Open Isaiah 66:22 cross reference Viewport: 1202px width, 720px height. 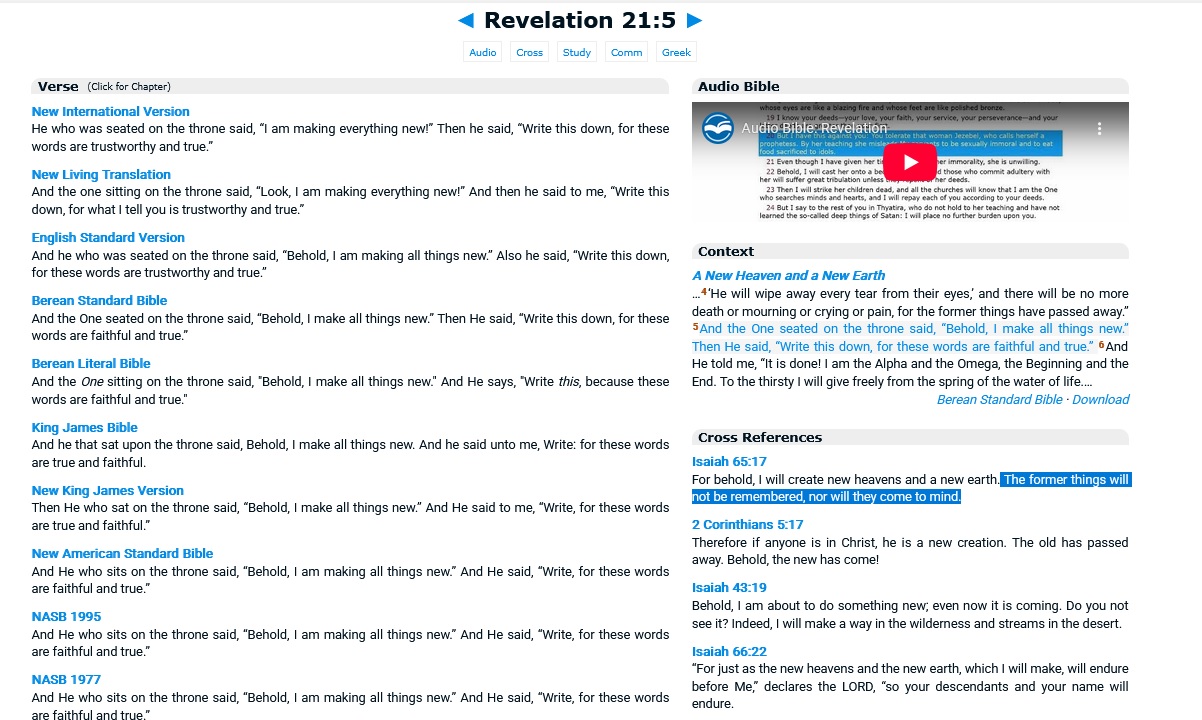(x=729, y=651)
